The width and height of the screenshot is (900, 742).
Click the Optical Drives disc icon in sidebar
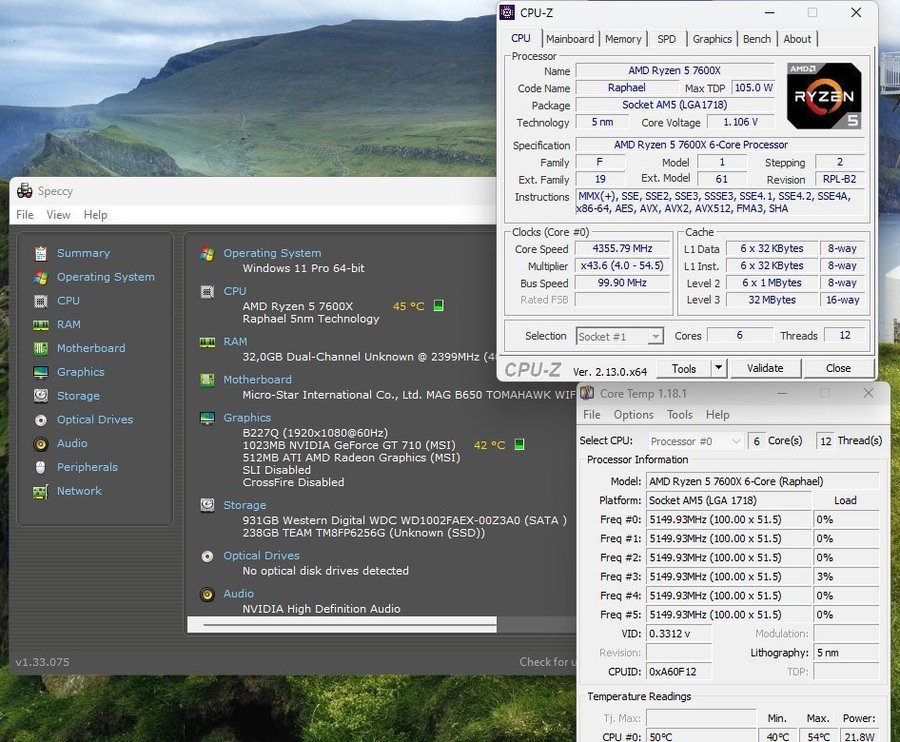coord(41,420)
